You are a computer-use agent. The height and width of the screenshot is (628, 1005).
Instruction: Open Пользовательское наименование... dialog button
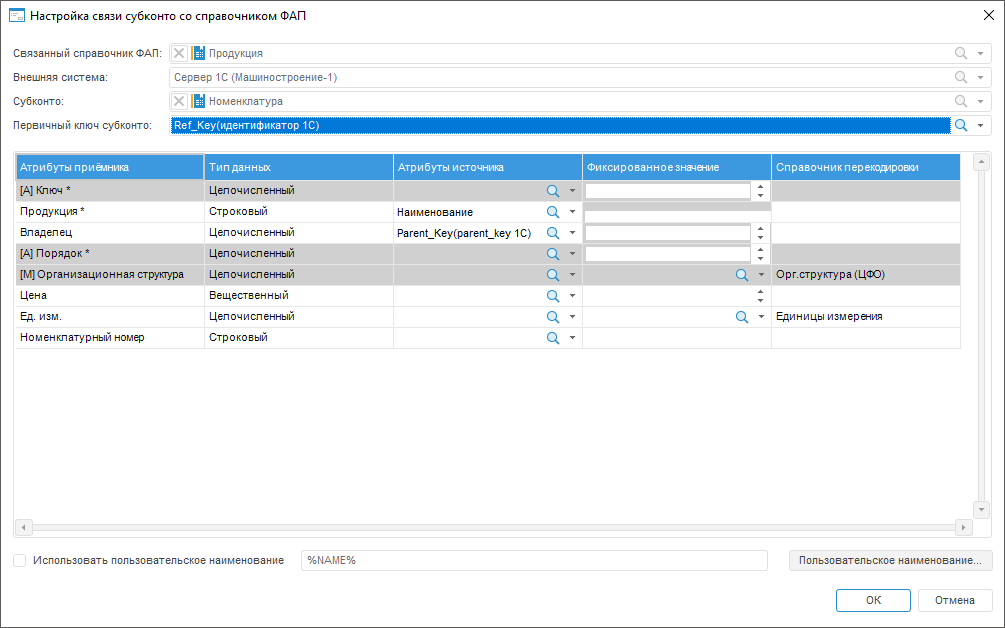click(x=890, y=560)
